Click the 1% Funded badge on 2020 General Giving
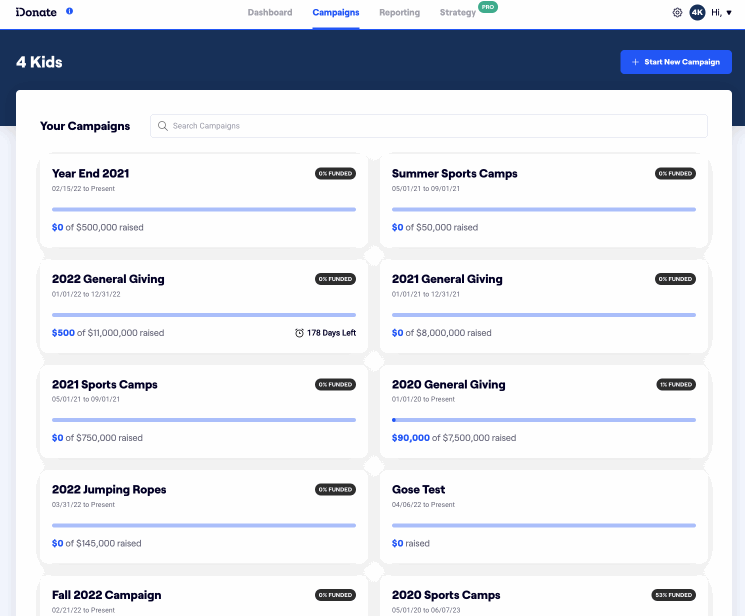745x616 pixels. (676, 385)
